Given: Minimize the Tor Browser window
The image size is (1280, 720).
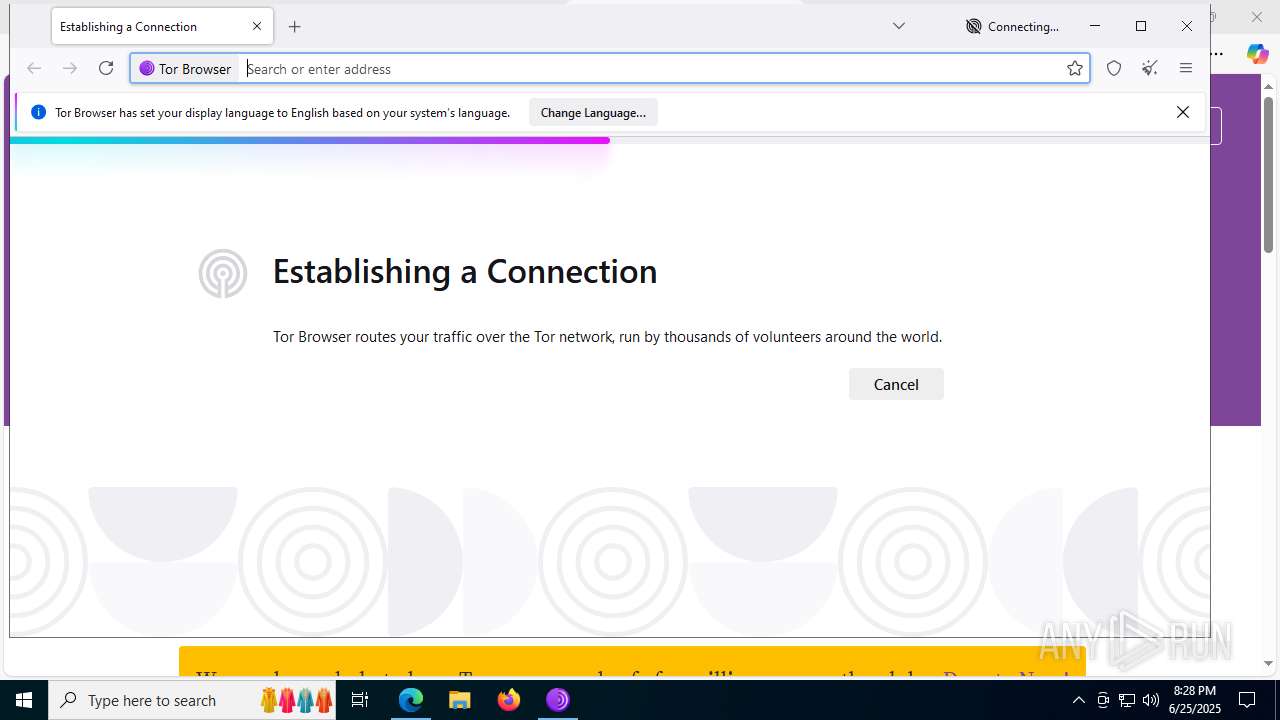Looking at the screenshot, I should [x=1095, y=26].
